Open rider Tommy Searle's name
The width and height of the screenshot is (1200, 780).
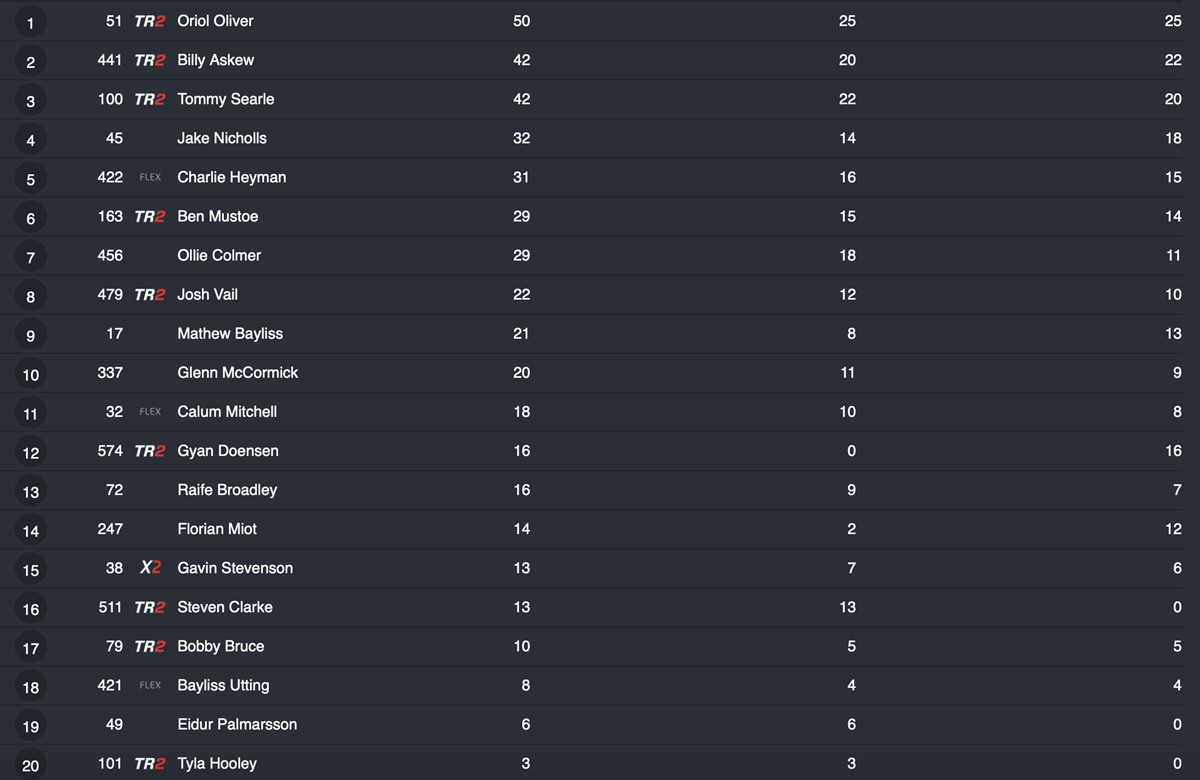225,99
